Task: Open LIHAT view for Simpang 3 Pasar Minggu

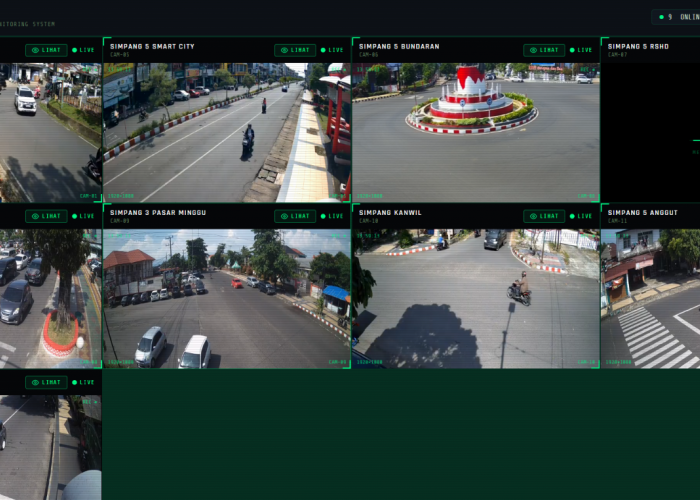Action: 295,216
